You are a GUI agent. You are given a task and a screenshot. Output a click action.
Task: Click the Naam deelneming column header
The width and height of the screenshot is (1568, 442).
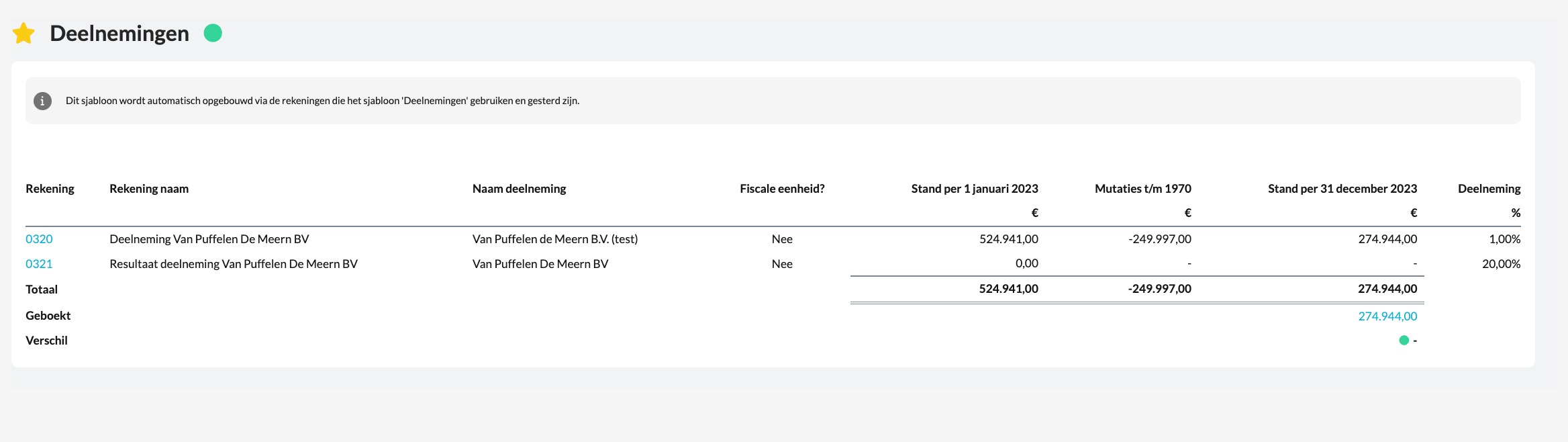[x=519, y=189]
